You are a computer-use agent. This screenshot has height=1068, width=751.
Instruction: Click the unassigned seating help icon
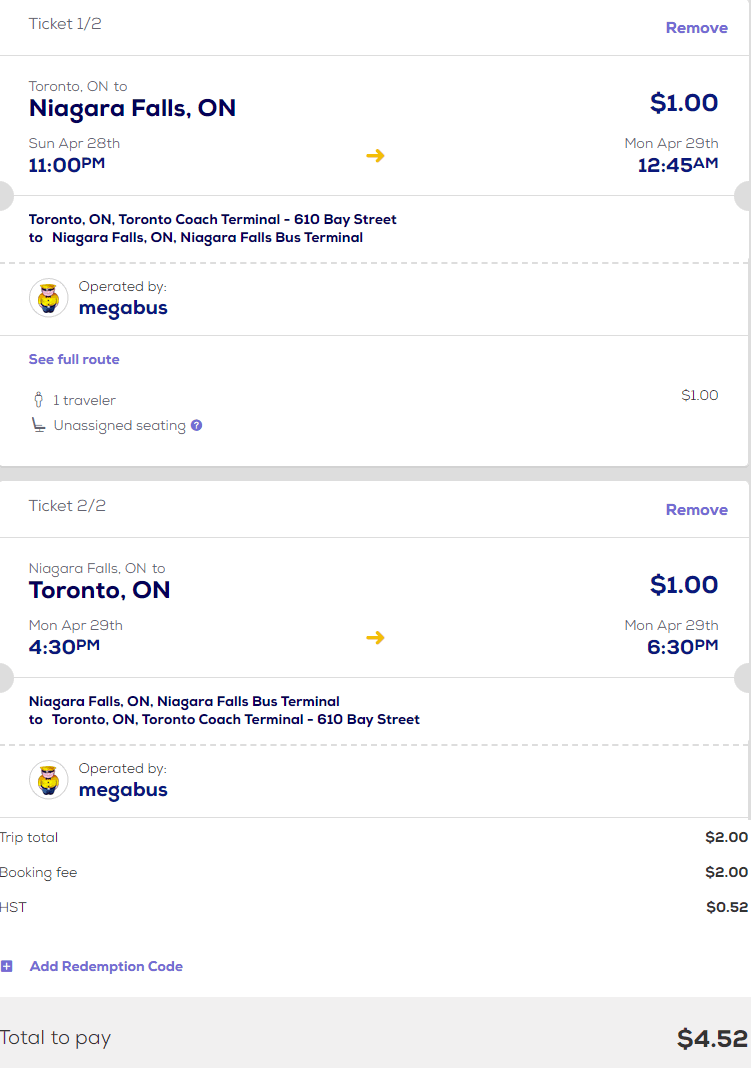[x=197, y=425]
